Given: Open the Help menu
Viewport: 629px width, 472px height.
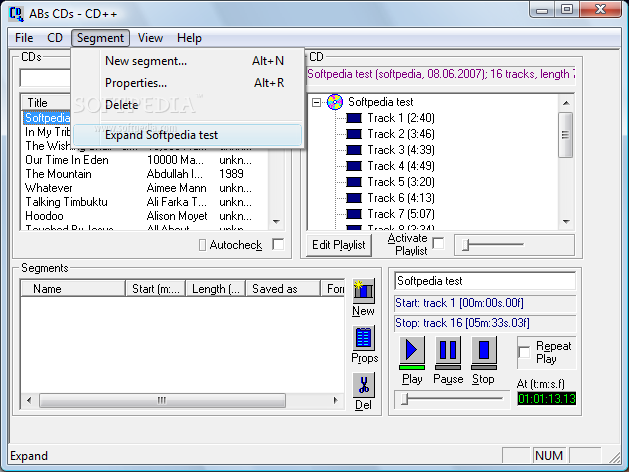Looking at the screenshot, I should pos(189,38).
